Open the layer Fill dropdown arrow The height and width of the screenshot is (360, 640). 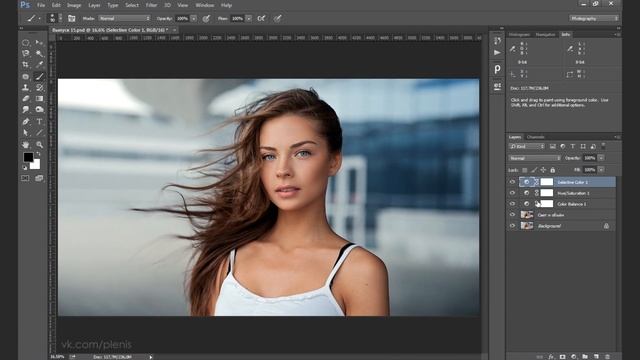pos(601,170)
